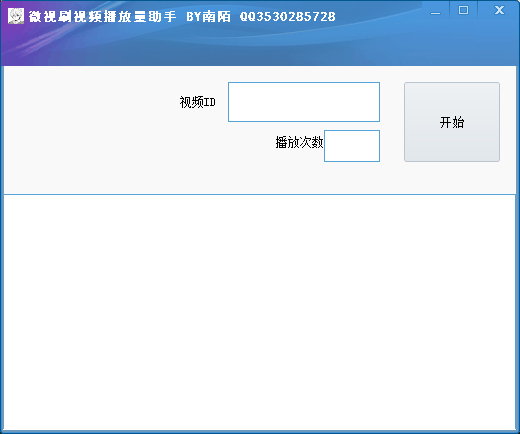Close the 微视 play count helper window
The width and height of the screenshot is (520, 434).
pos(499,10)
